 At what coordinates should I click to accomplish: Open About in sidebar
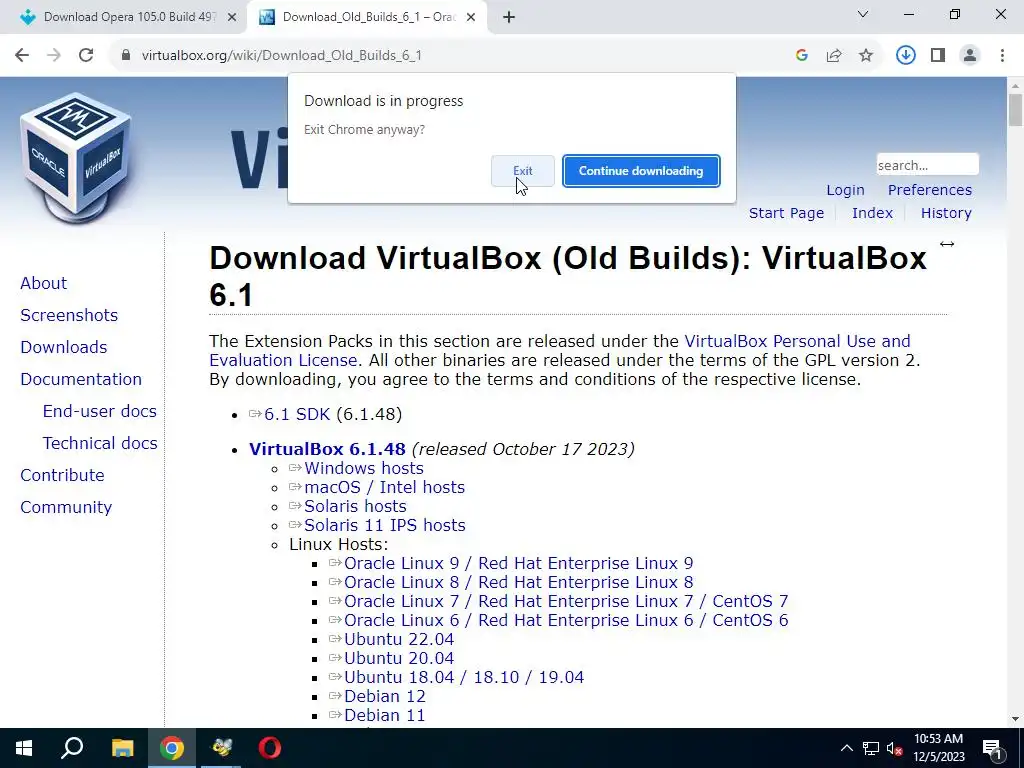[43, 283]
